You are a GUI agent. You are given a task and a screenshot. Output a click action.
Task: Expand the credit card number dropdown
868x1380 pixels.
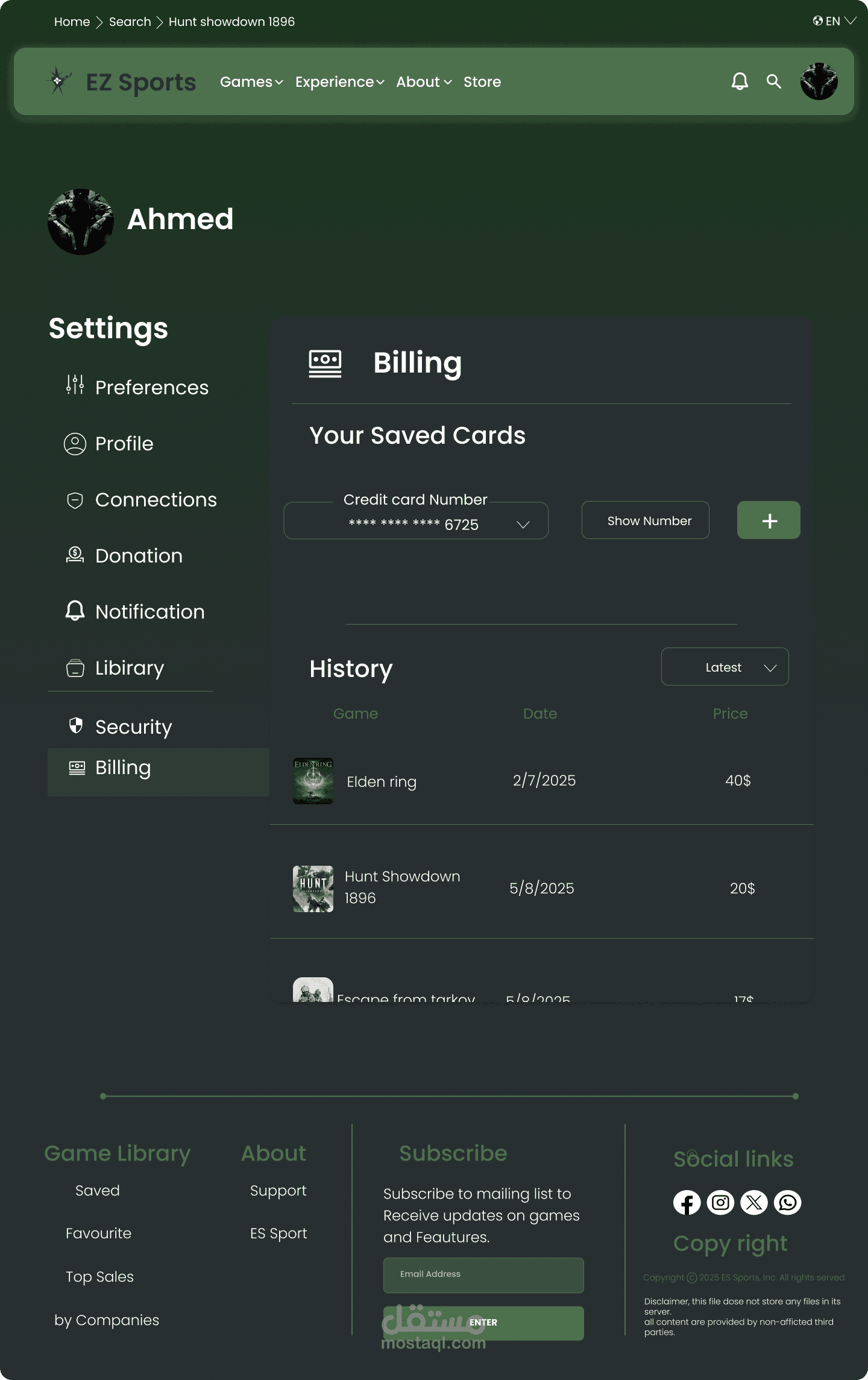523,525
